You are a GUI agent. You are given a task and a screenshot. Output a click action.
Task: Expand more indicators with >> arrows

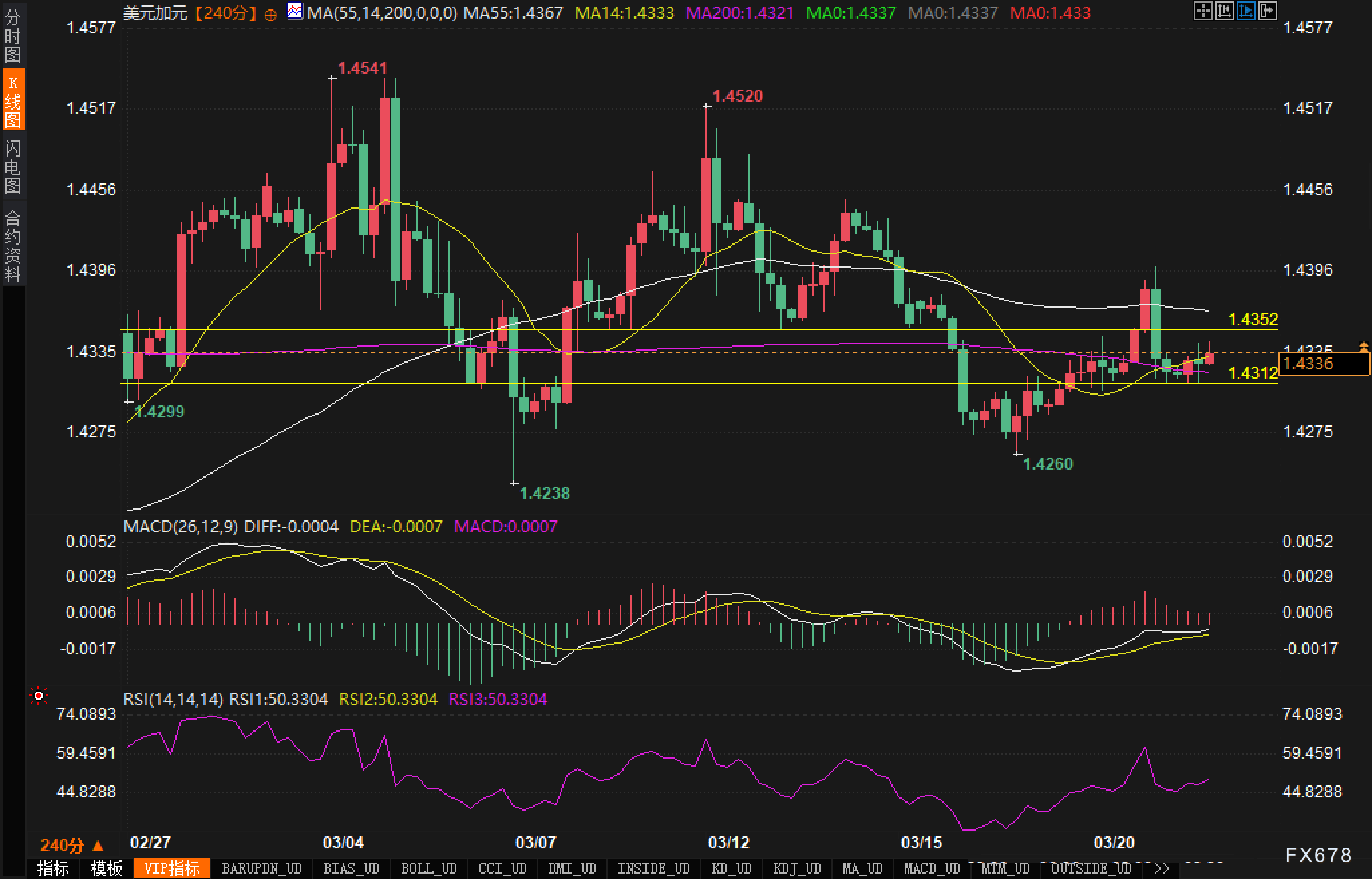pyautogui.click(x=1161, y=868)
